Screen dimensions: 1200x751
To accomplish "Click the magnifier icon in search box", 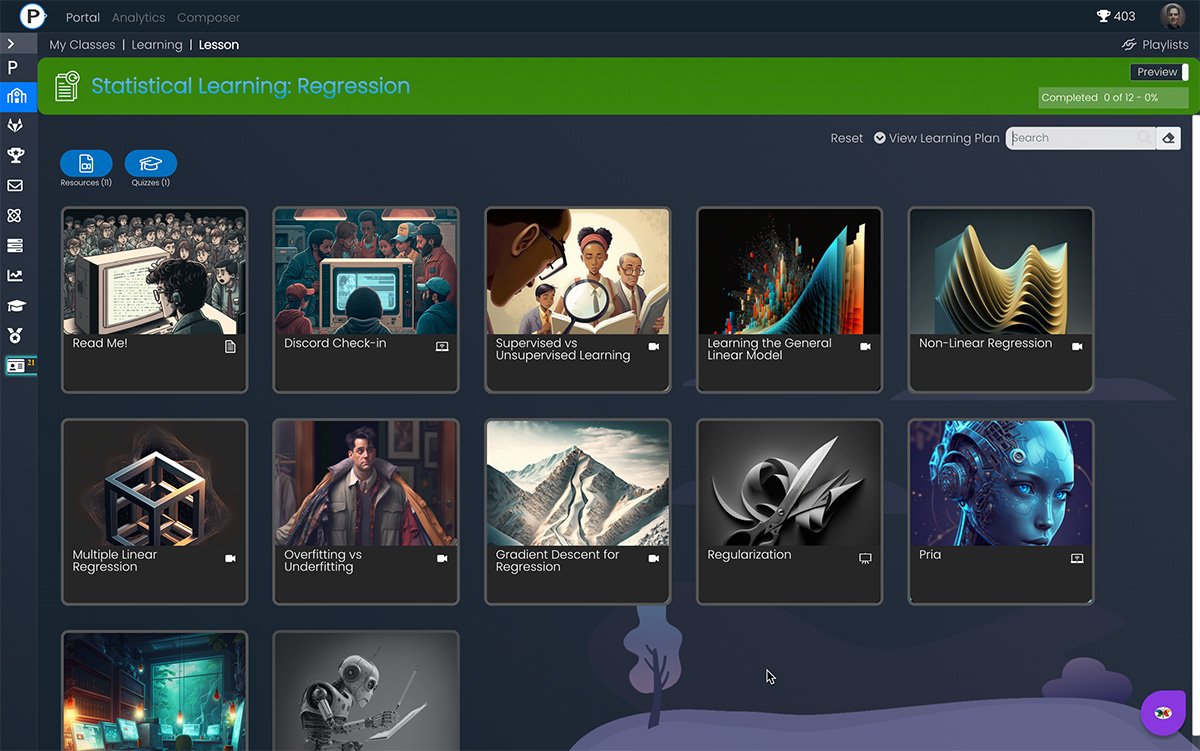I will [1144, 138].
